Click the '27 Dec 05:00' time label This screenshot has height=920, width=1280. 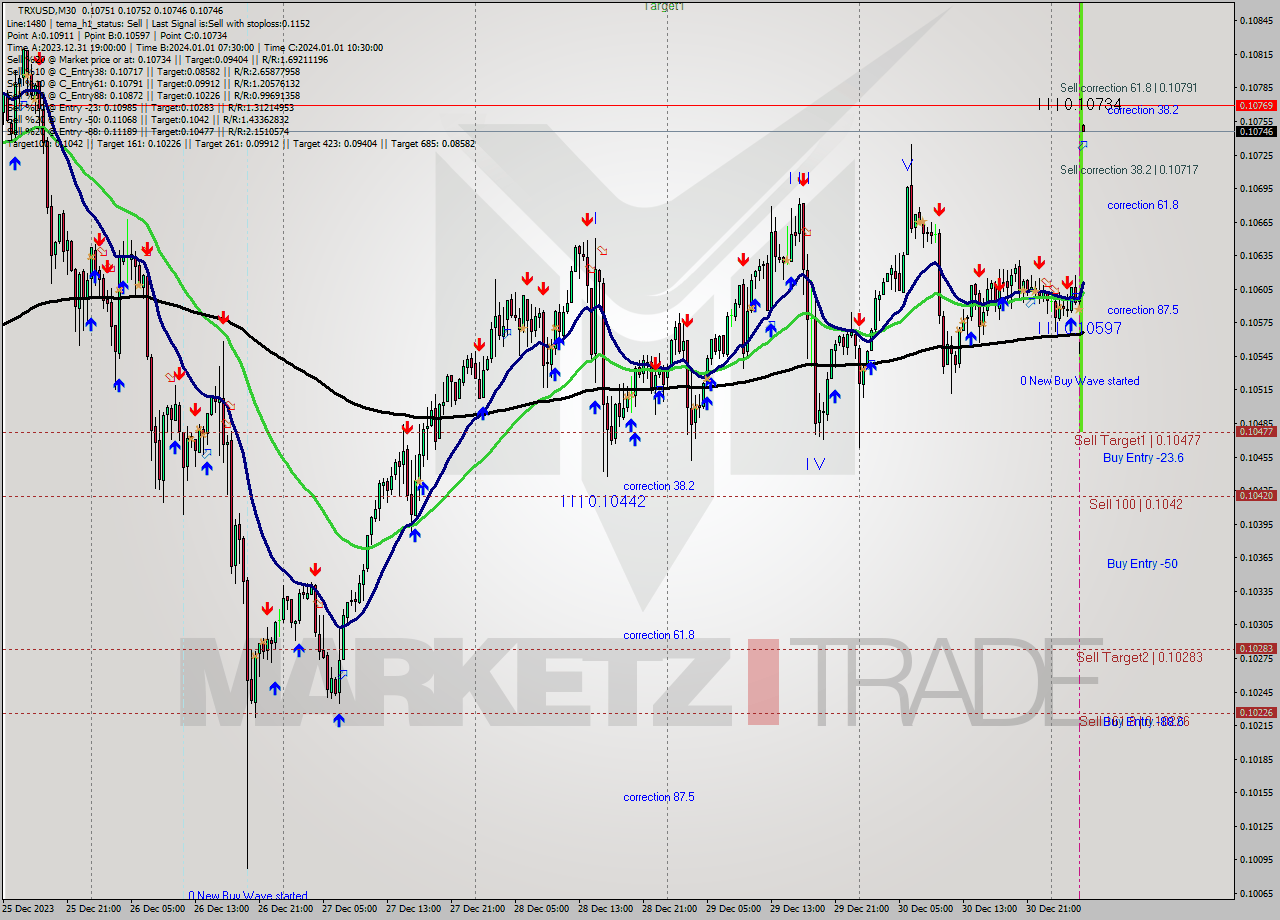[350, 909]
